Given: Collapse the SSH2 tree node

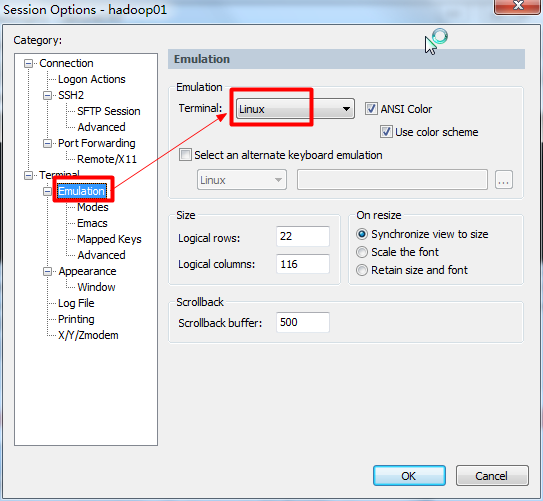Looking at the screenshot, I should (x=47, y=95).
